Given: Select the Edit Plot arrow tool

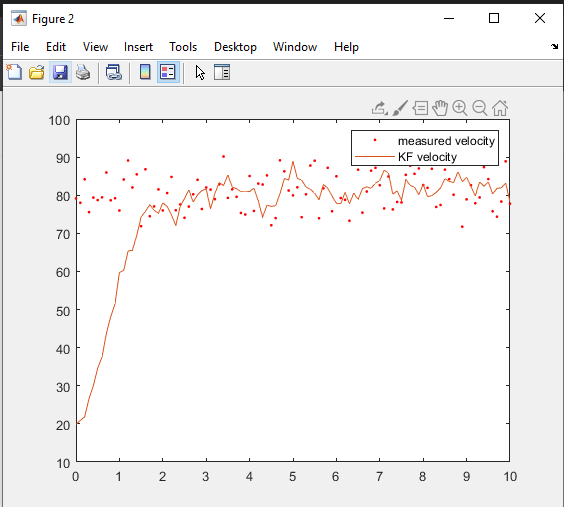Looking at the screenshot, I should 200,72.
